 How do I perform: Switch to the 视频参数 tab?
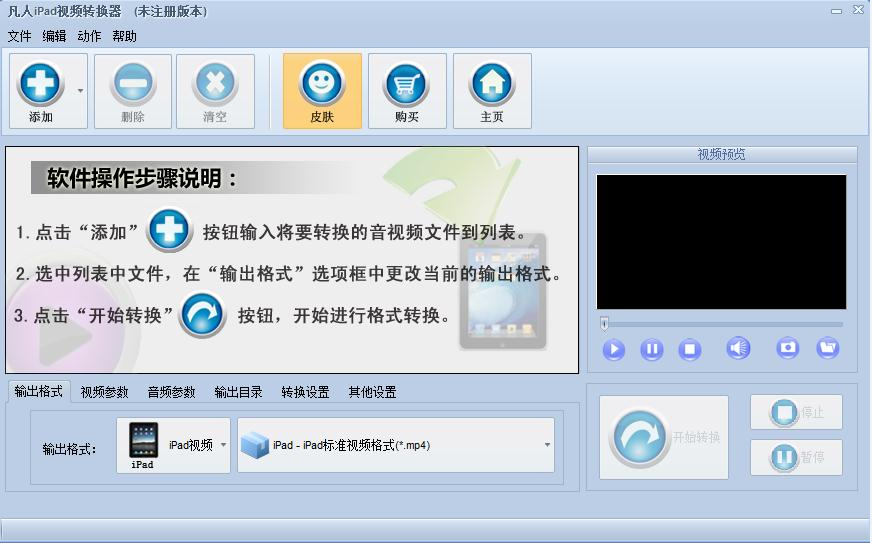coord(104,392)
